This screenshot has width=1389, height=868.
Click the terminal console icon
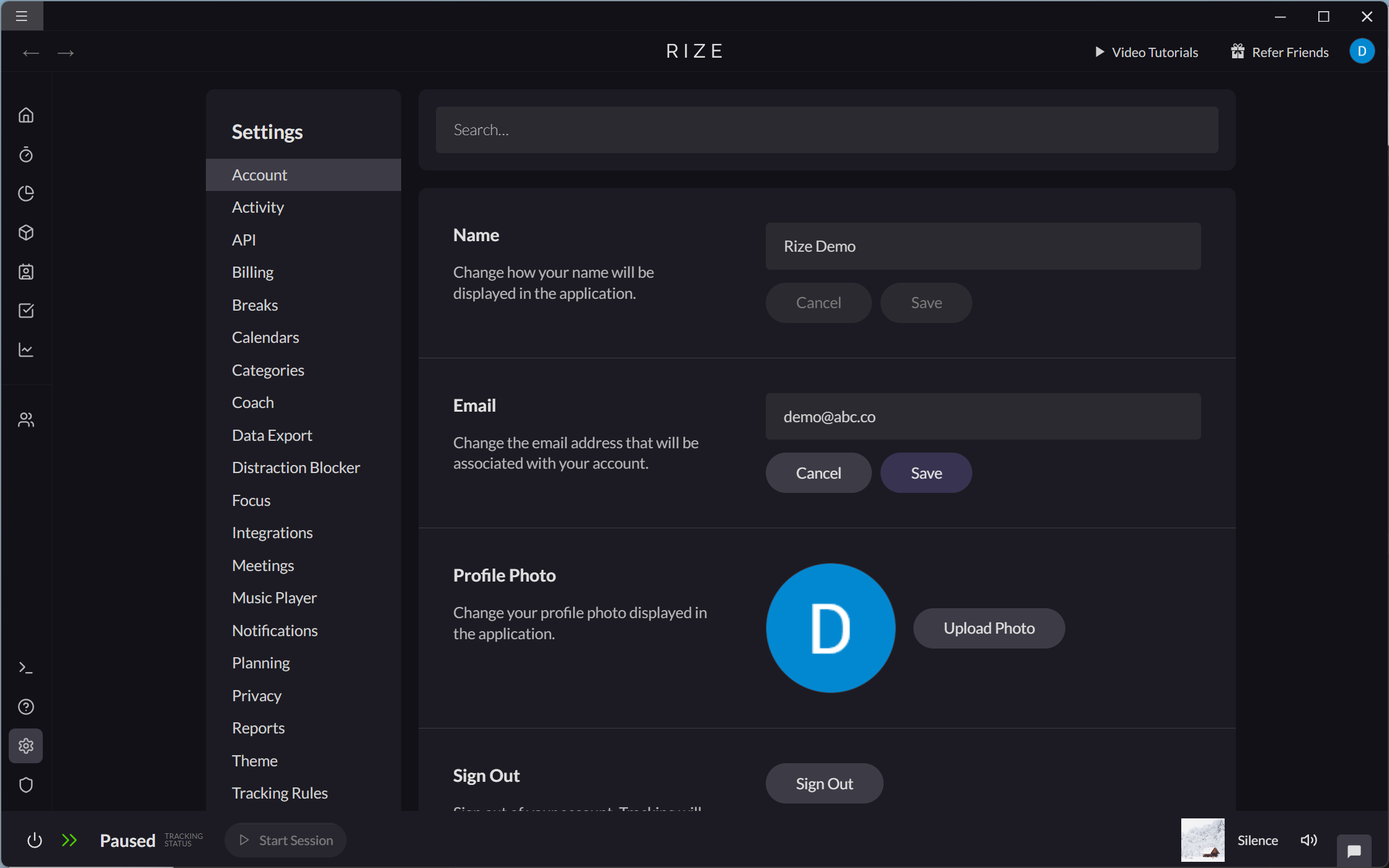pos(26,667)
